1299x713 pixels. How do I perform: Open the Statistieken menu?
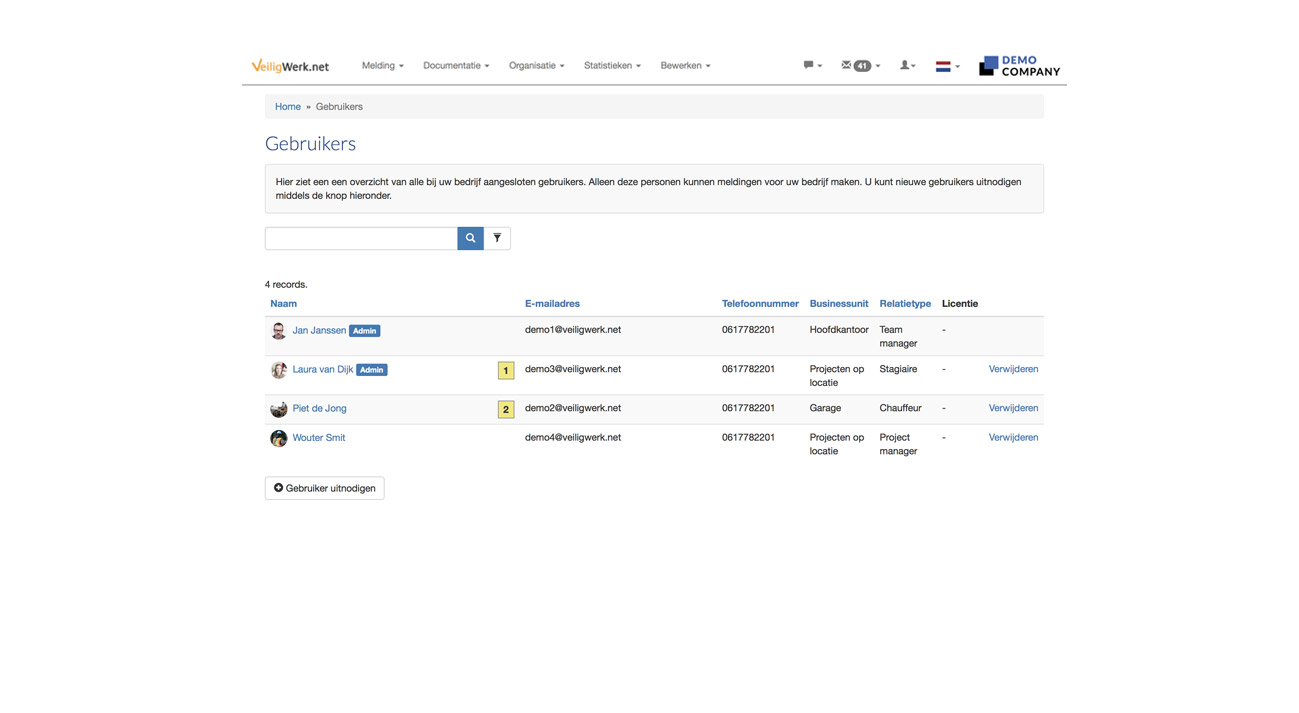pyautogui.click(x=612, y=66)
